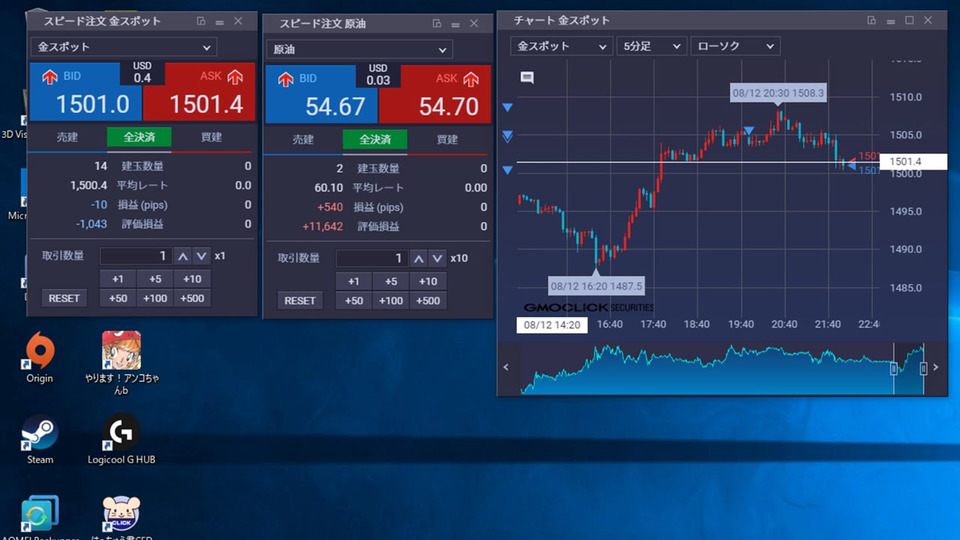Increase gold trade quantity with the up arrow
The width and height of the screenshot is (960, 540).
pos(182,256)
